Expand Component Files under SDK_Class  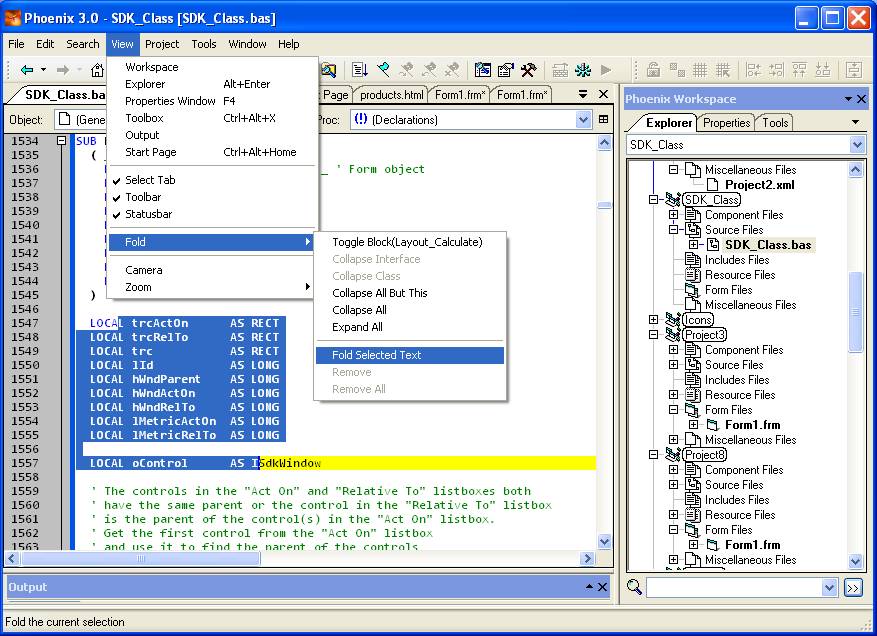click(x=673, y=215)
